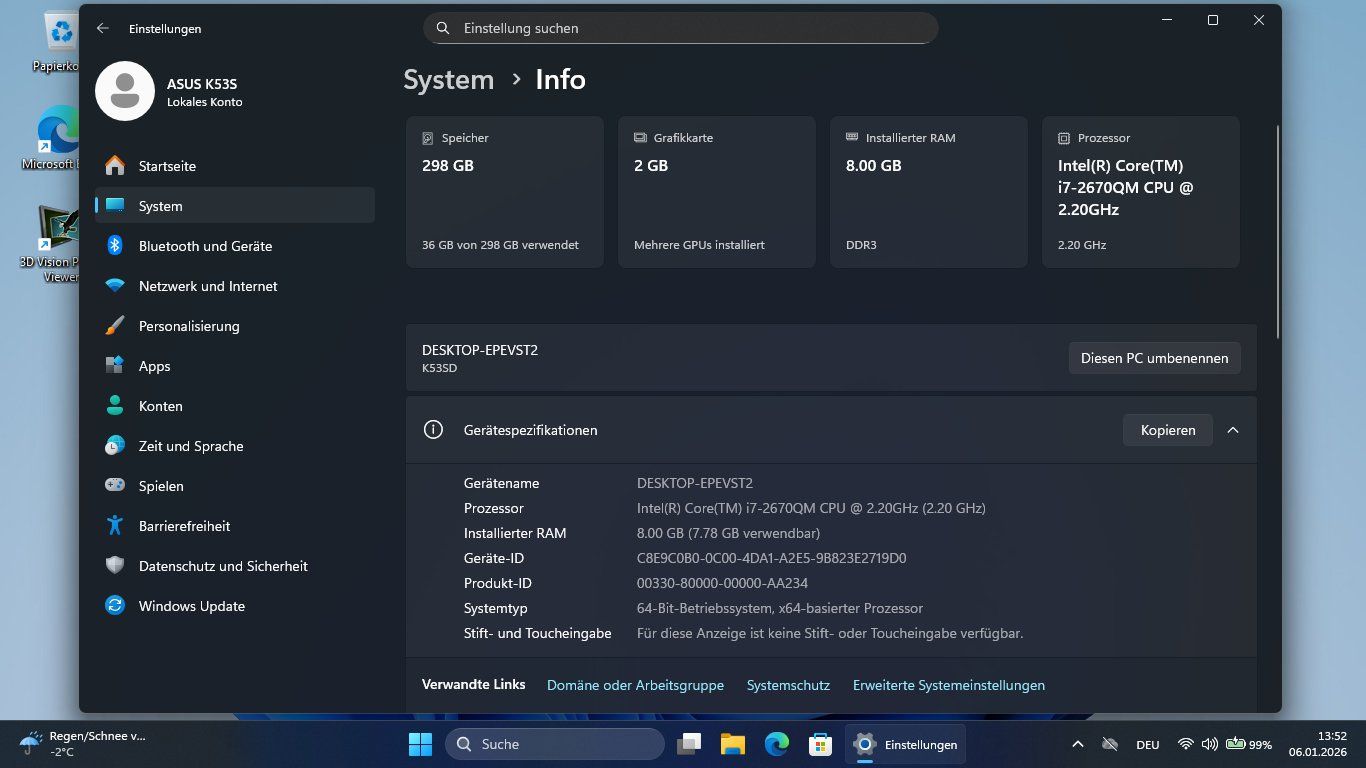Copy device specs with the Kopieren button

point(1168,430)
